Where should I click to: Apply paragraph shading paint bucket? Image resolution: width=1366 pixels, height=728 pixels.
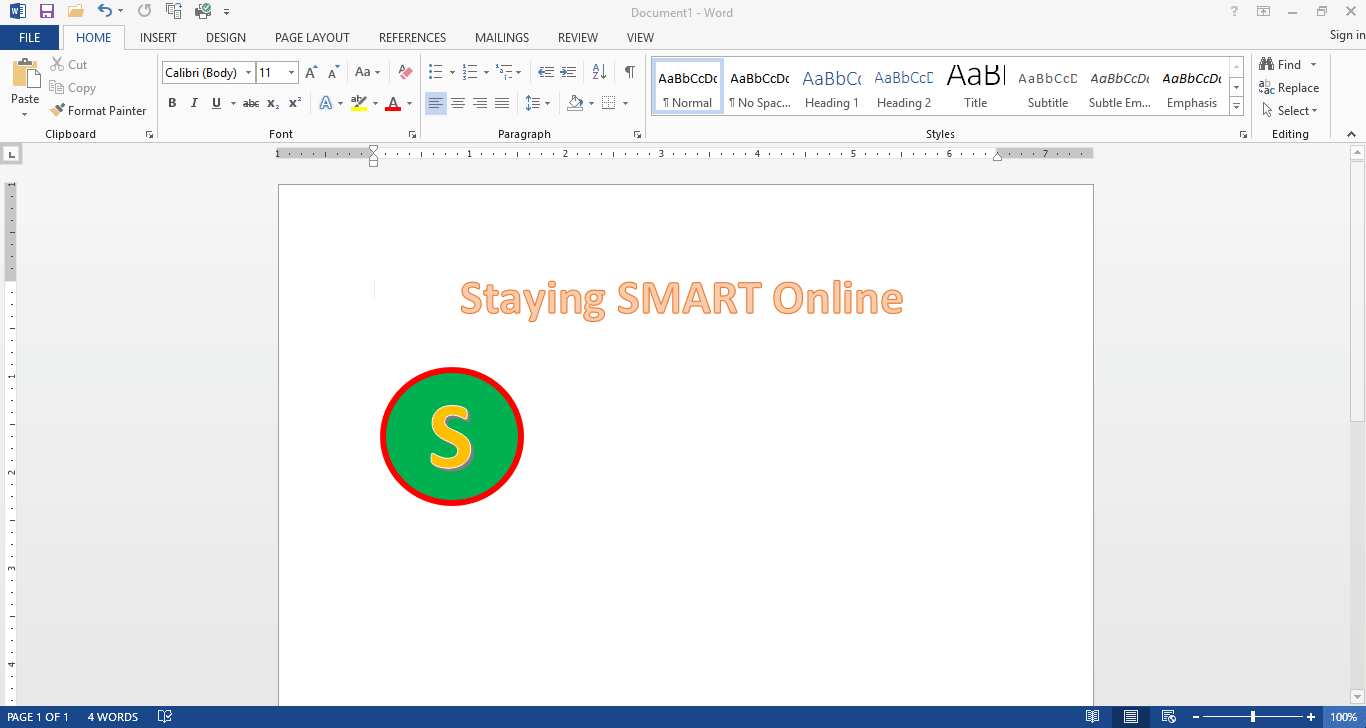[575, 103]
